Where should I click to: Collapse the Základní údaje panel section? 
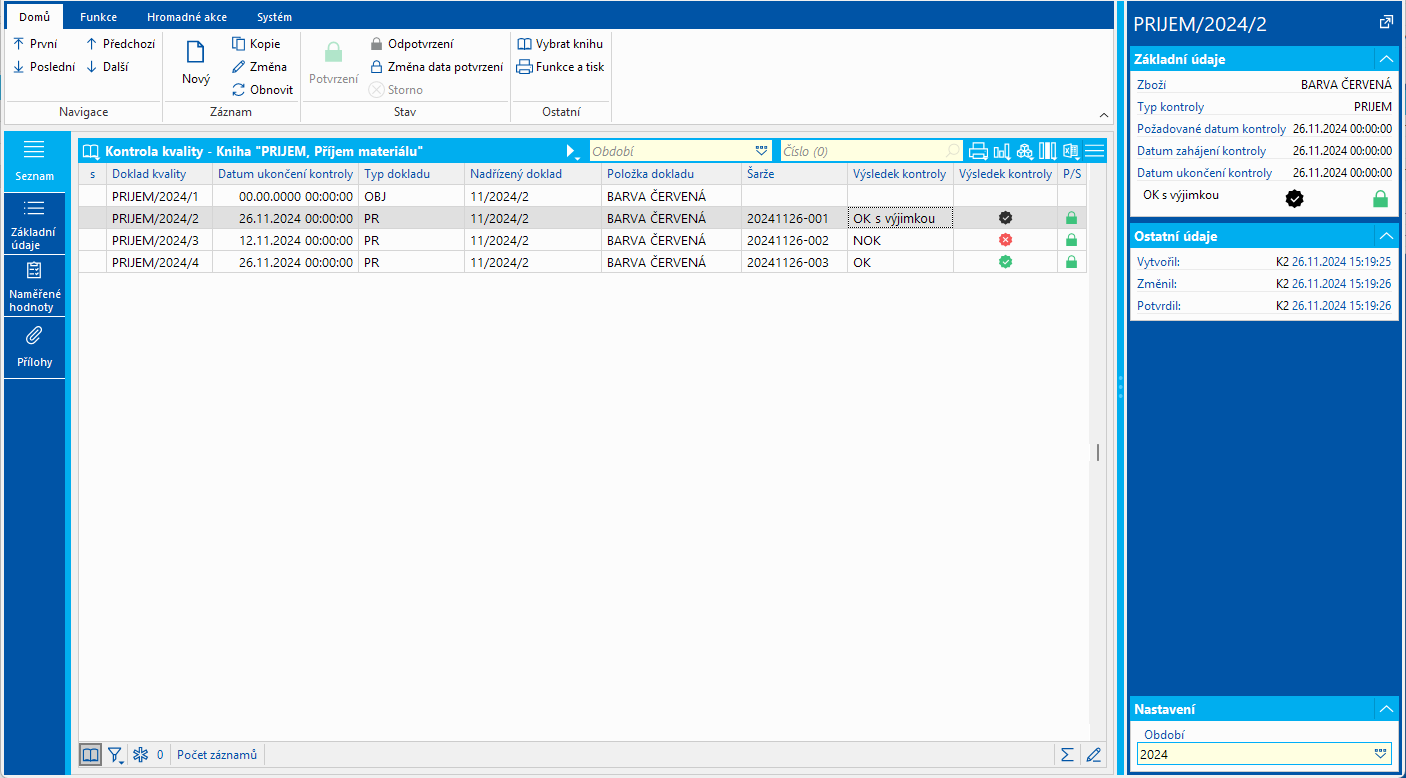[1385, 59]
